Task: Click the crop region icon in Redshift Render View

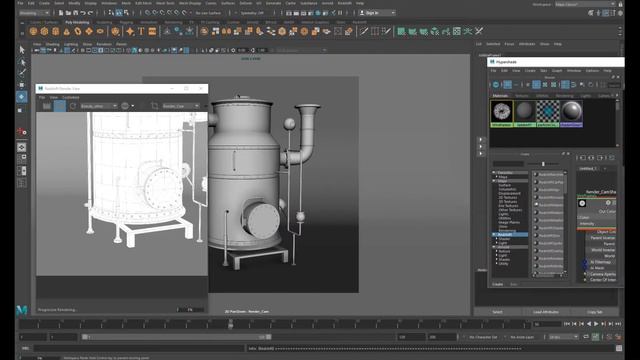Action: tap(154, 106)
